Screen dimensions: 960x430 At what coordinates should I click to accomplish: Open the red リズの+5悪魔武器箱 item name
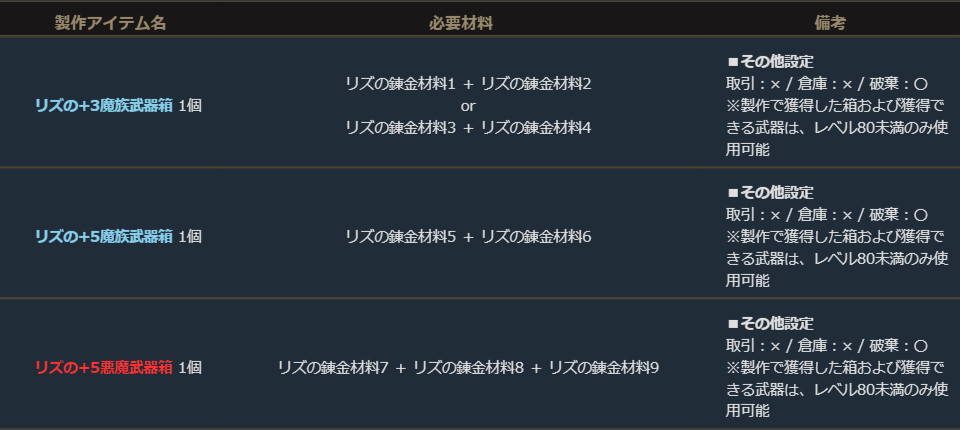[104, 368]
